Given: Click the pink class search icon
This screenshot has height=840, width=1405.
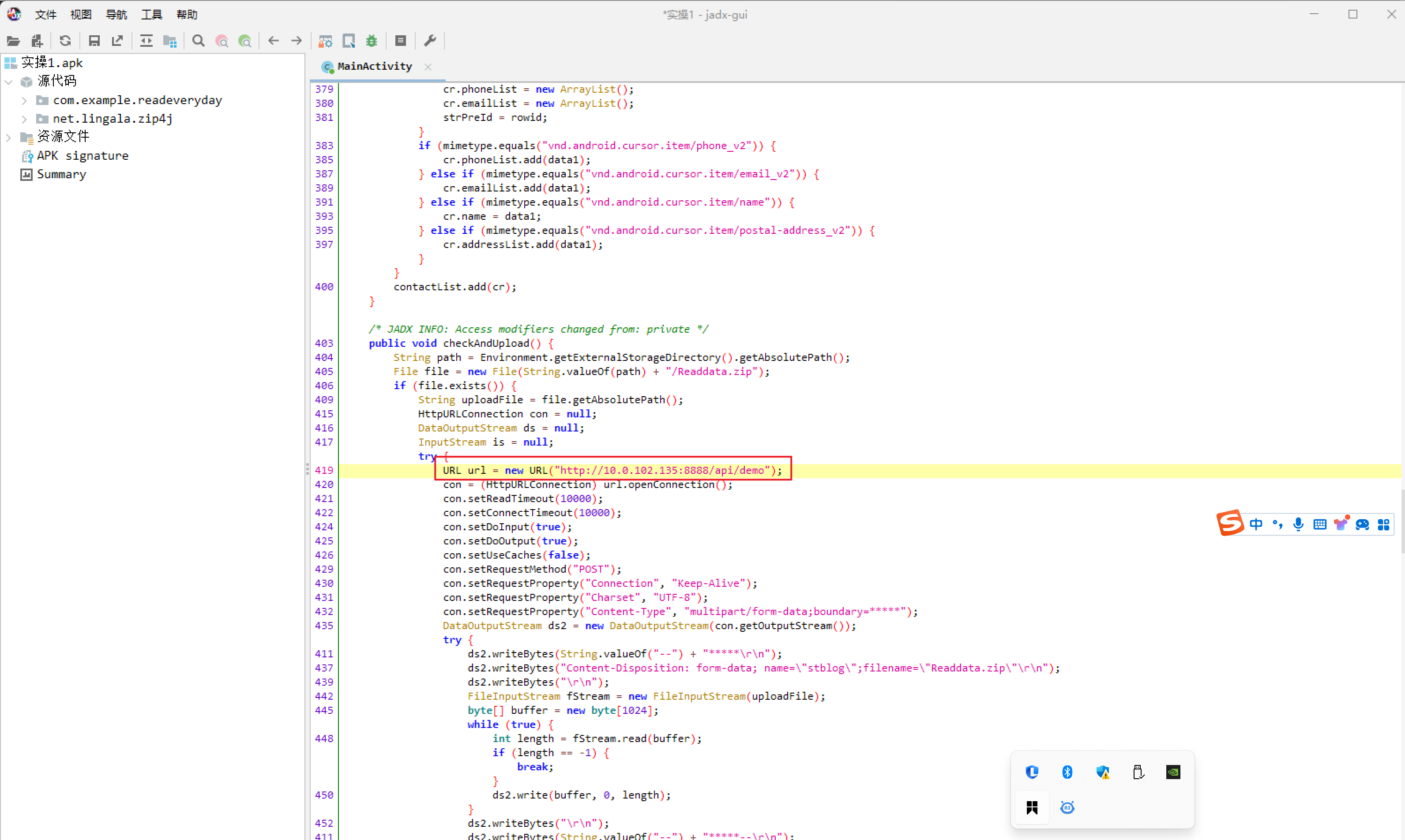Looking at the screenshot, I should point(222,41).
